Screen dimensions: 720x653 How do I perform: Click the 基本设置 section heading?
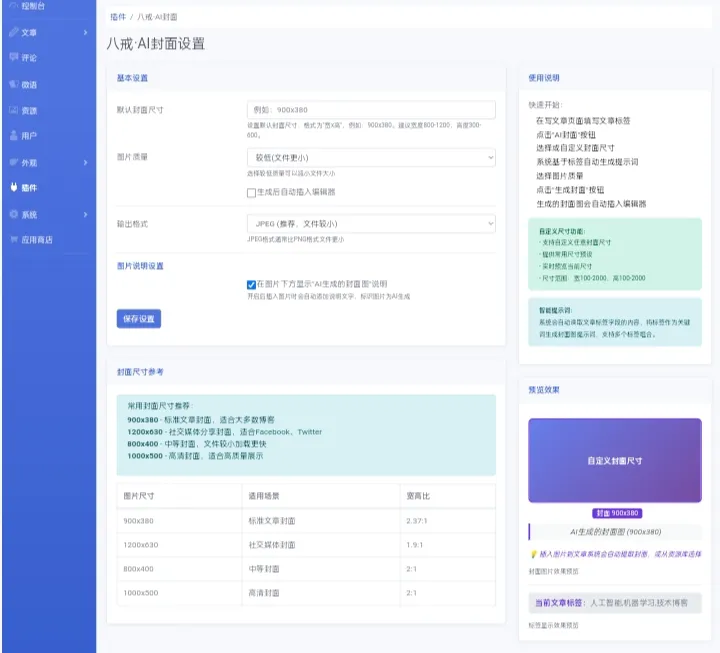coord(132,78)
